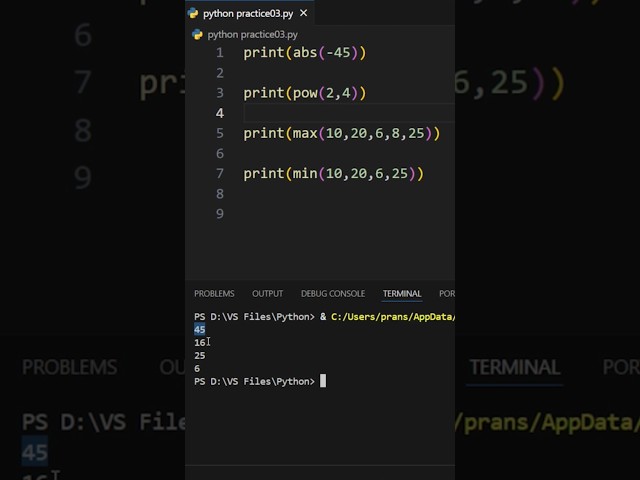Image resolution: width=640 pixels, height=480 pixels.
Task: Click line number 9 in the gutter
Action: 220,214
